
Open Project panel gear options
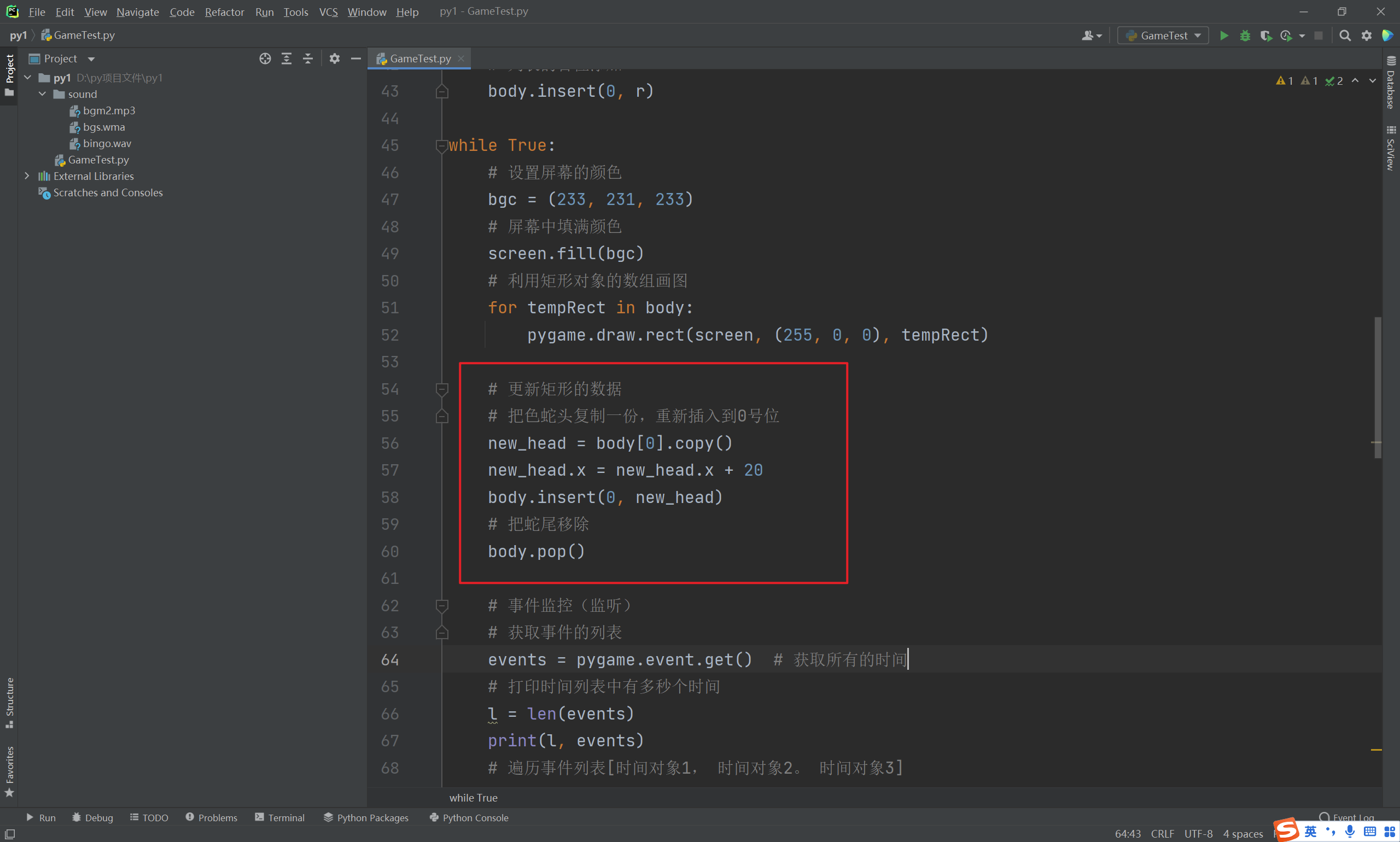[335, 59]
